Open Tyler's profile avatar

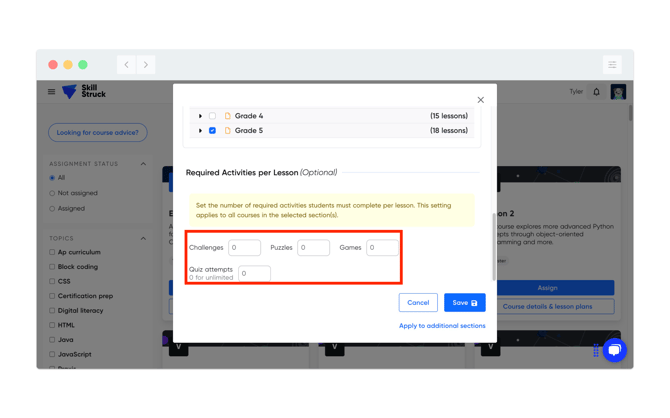point(618,92)
